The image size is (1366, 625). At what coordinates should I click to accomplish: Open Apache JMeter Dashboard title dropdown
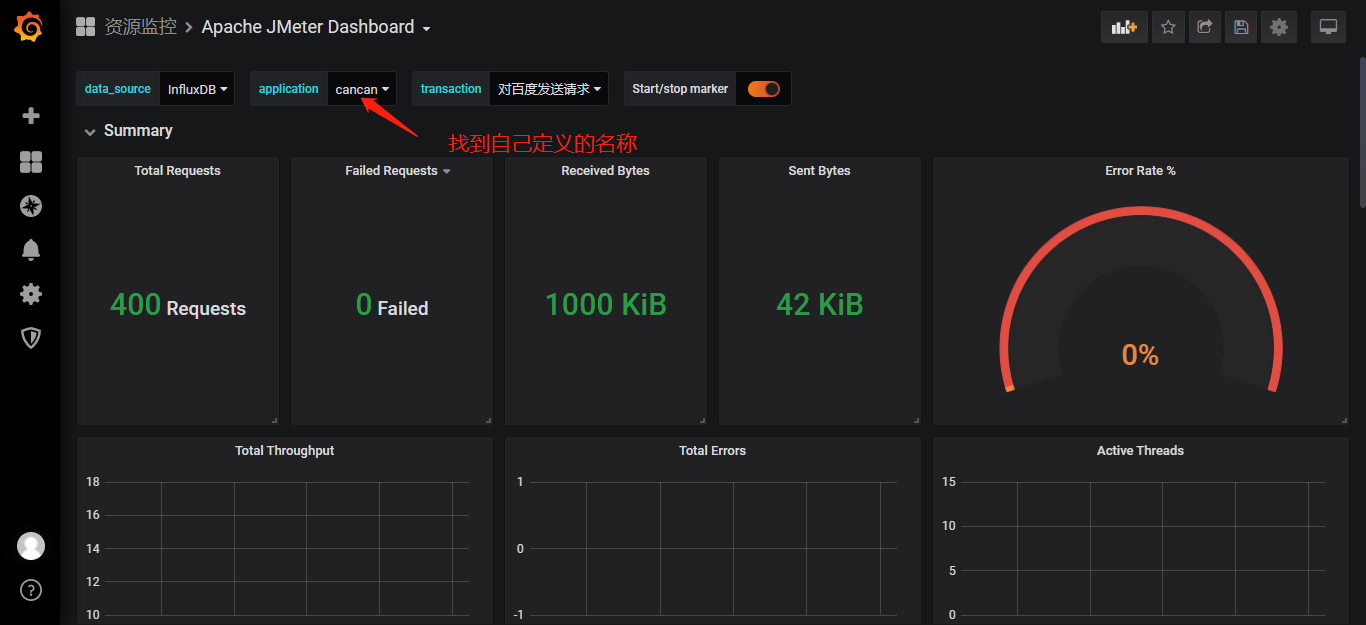point(316,27)
